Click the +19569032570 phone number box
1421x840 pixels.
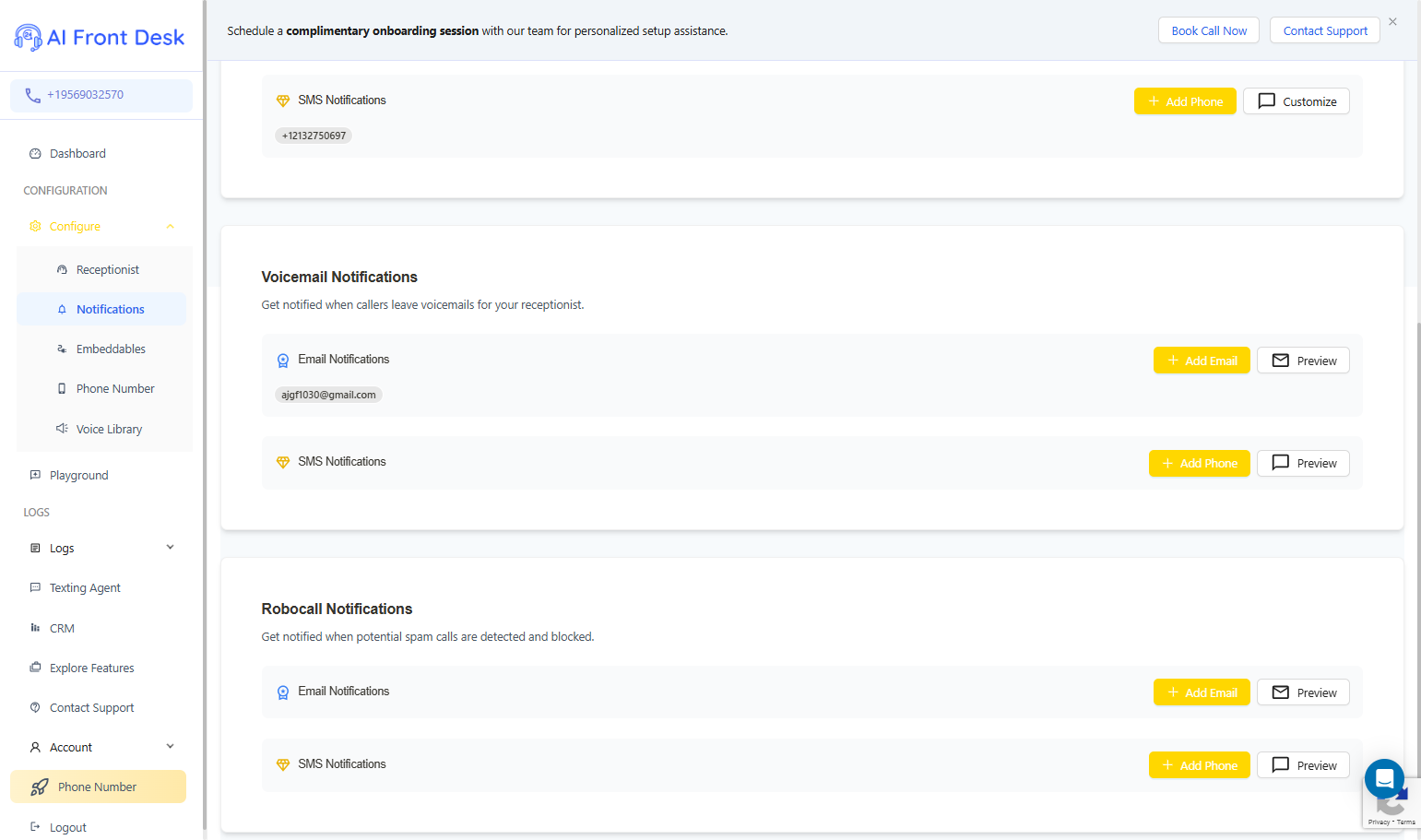101,95
